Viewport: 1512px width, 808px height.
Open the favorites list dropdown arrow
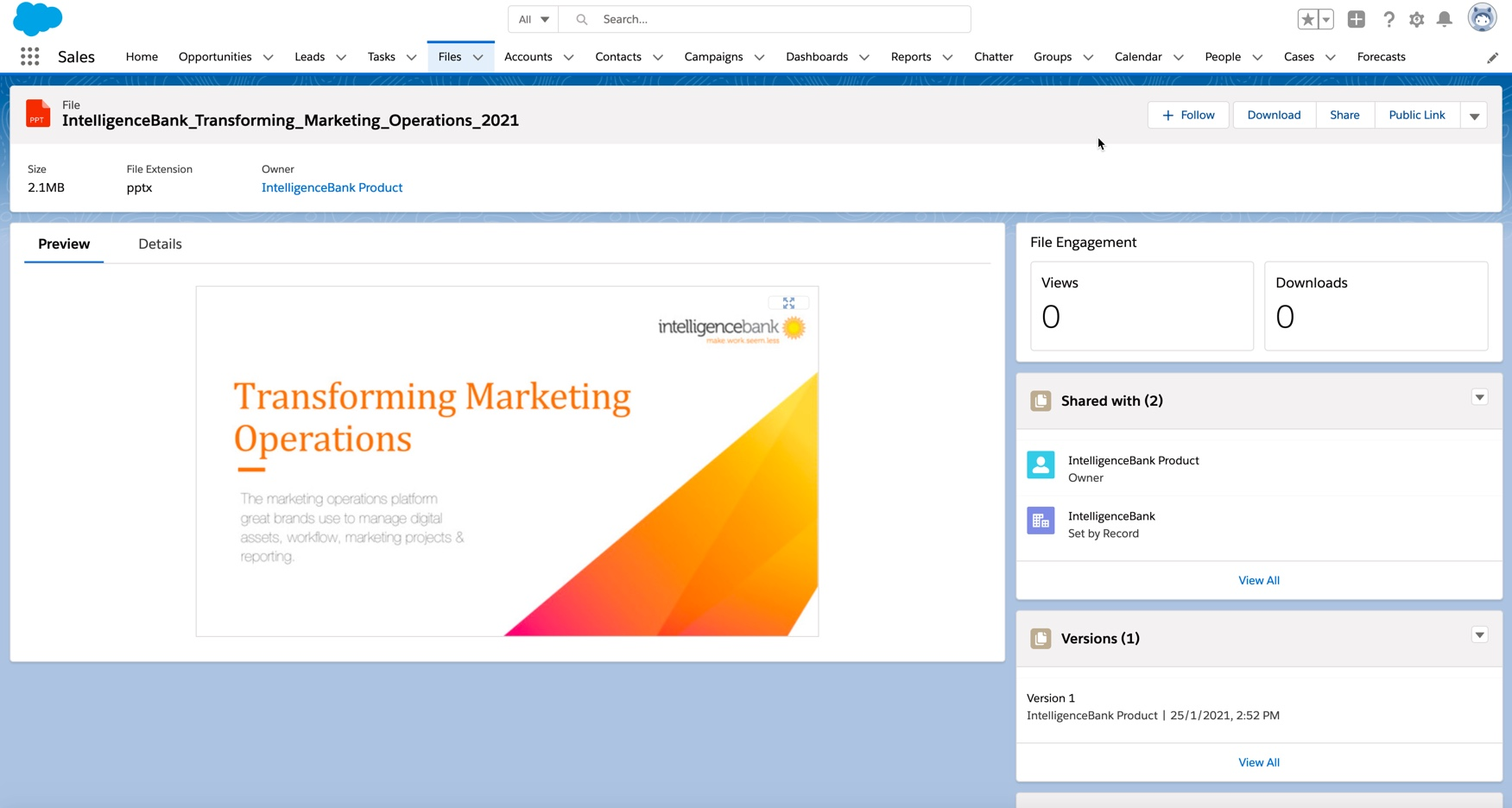(x=1326, y=19)
